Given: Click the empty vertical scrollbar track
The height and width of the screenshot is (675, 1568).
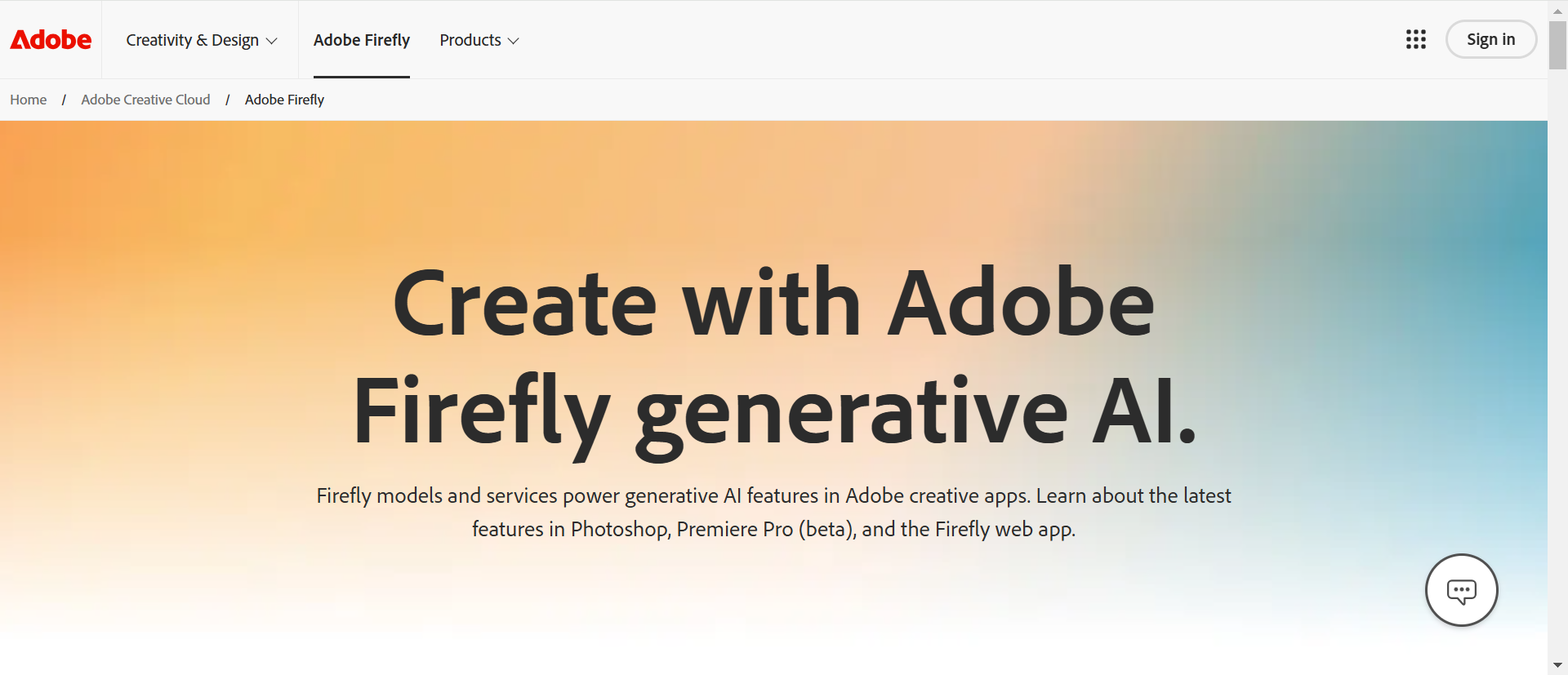Looking at the screenshot, I should pos(1557,367).
